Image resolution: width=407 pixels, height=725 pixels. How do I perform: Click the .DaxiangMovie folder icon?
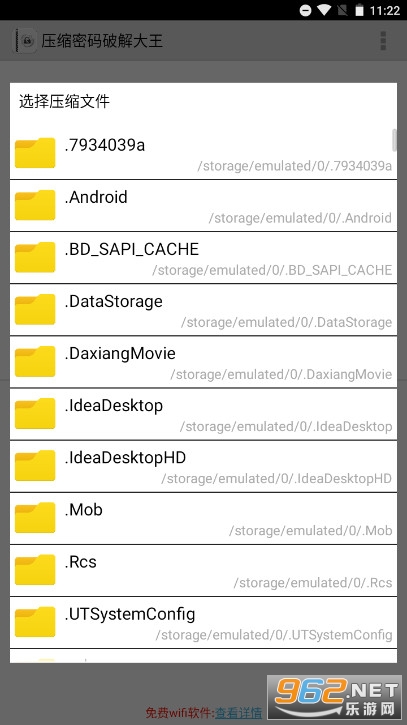tap(35, 361)
